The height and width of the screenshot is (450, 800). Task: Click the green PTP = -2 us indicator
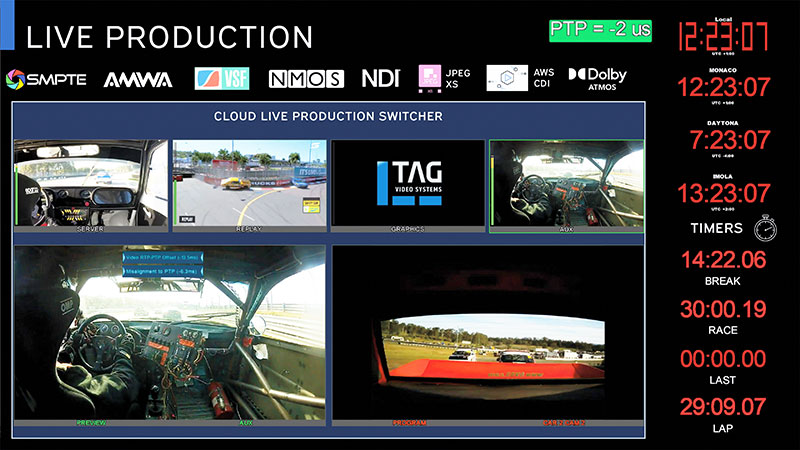click(601, 31)
